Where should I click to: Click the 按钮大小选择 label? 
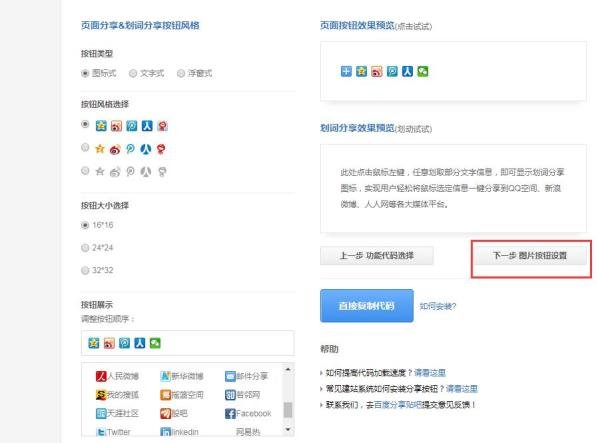(x=105, y=205)
